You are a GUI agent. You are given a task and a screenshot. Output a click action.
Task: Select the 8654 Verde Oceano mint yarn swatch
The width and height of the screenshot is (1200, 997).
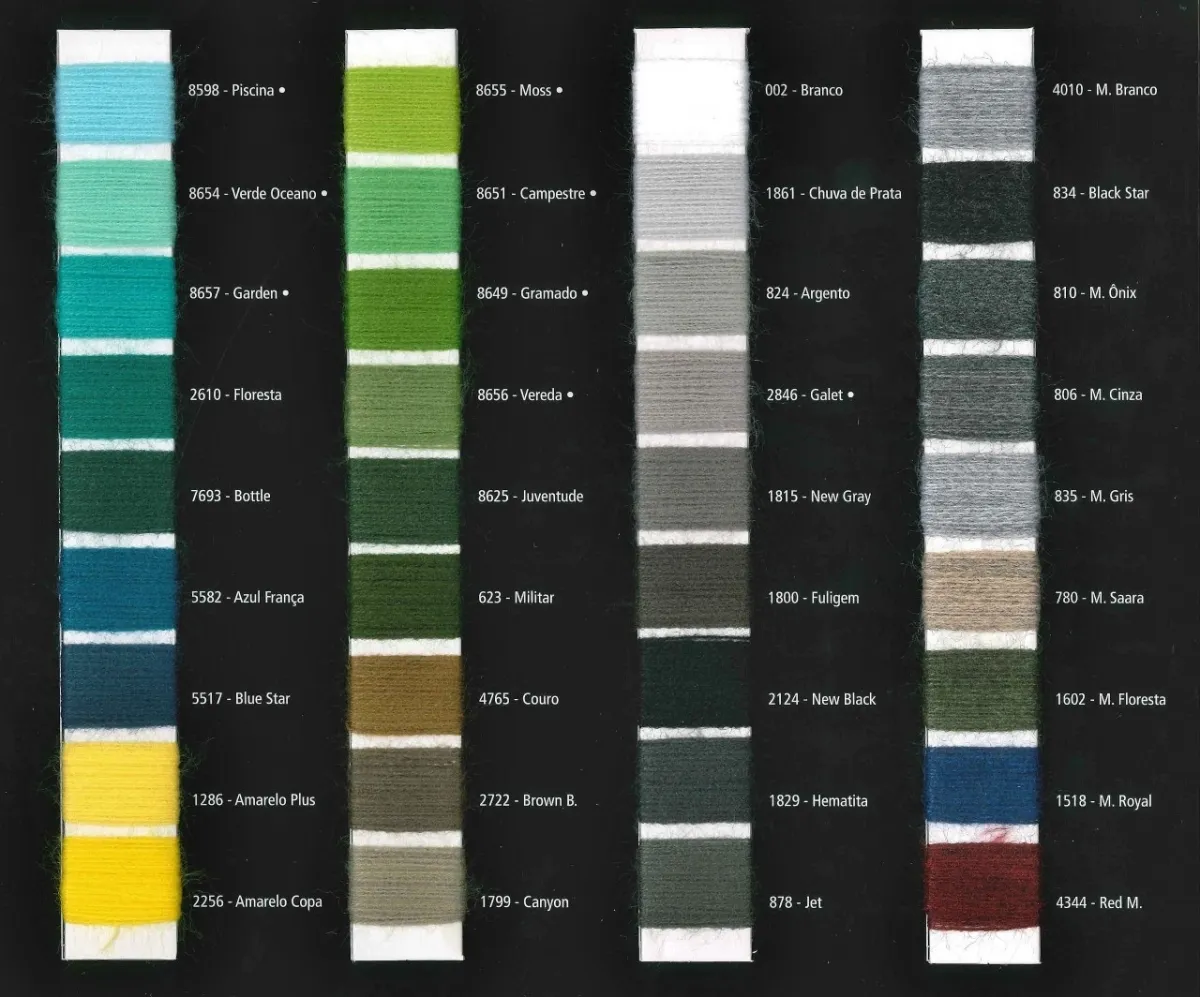(117, 206)
